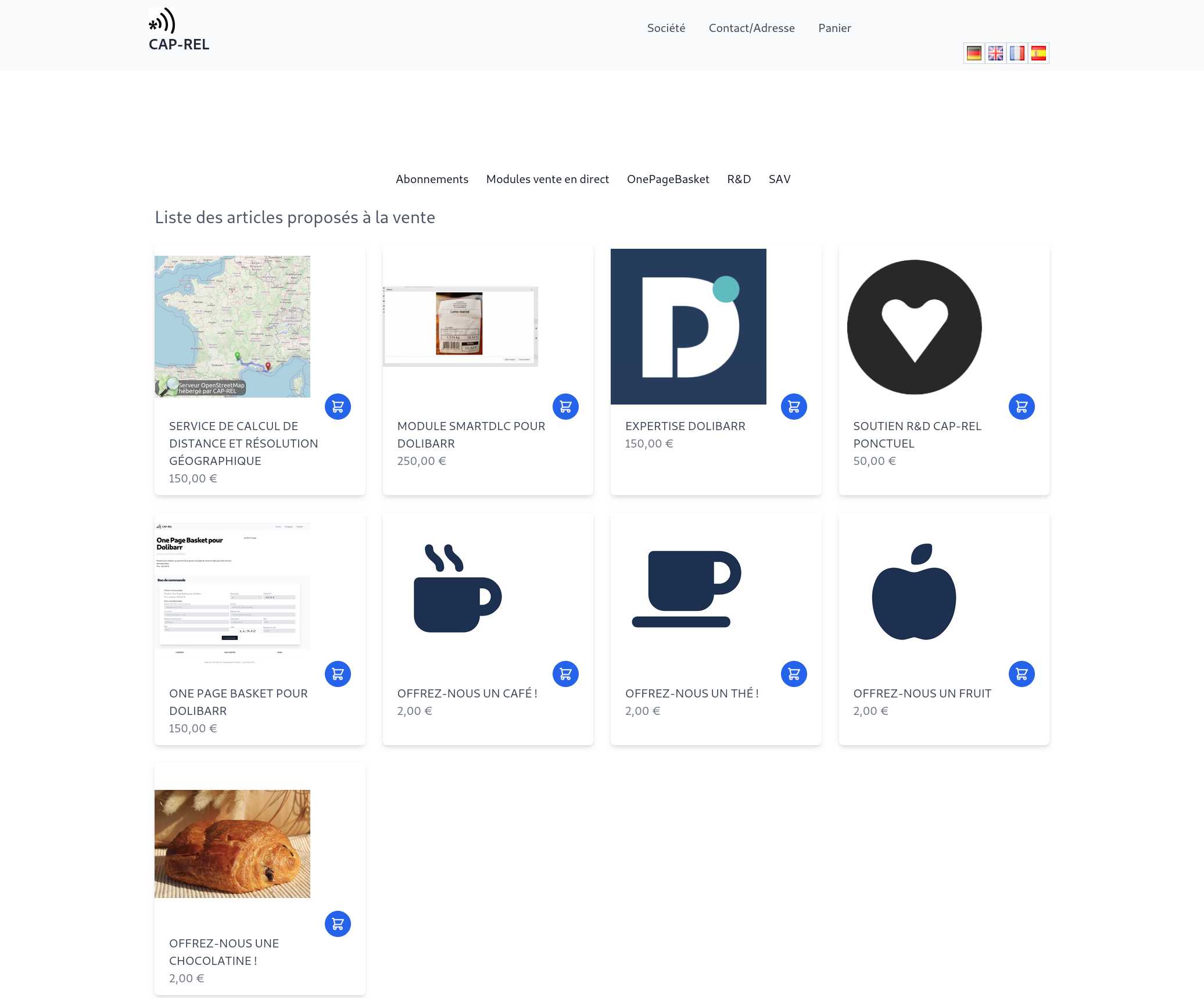Add One Page Basket pour Dolibarr to cart
The image size is (1204, 998).
pos(338,674)
